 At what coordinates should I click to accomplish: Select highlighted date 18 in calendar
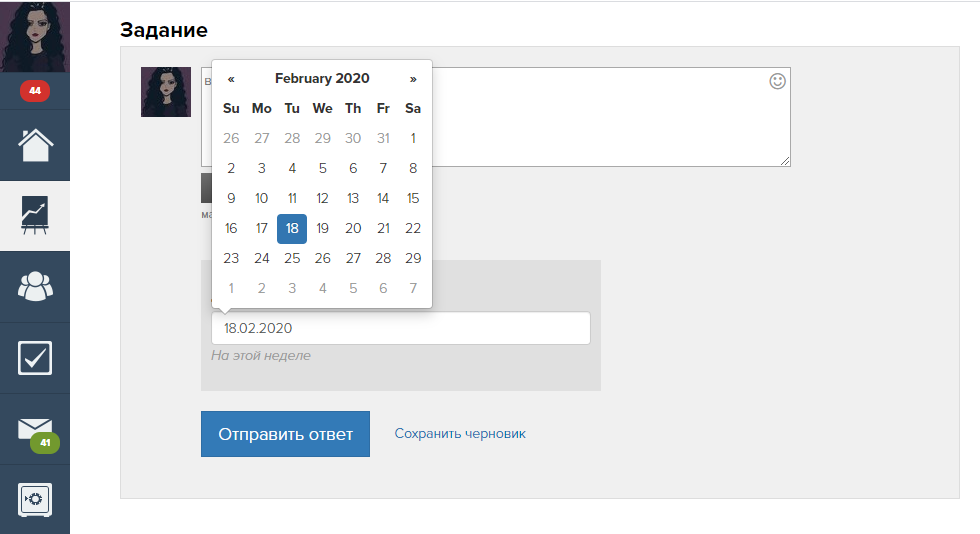coord(292,228)
